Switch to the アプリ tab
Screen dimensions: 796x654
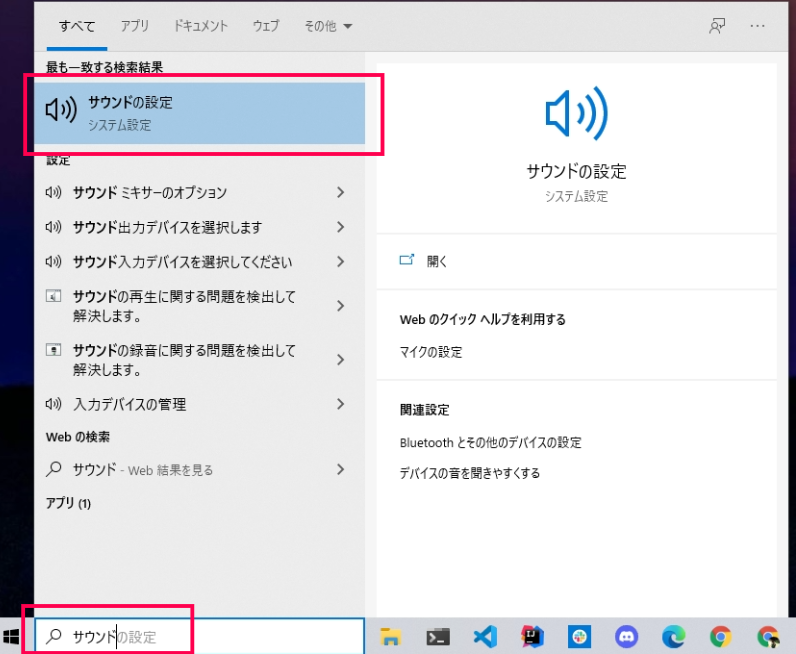135,26
